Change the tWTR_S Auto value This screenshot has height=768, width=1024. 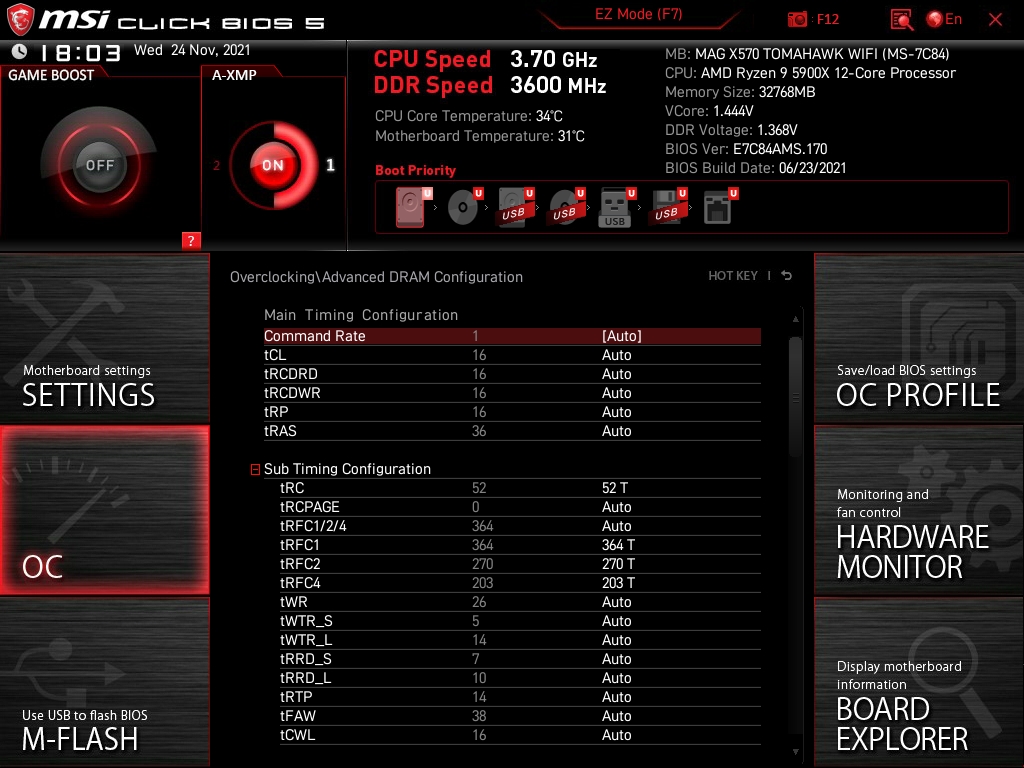(616, 620)
